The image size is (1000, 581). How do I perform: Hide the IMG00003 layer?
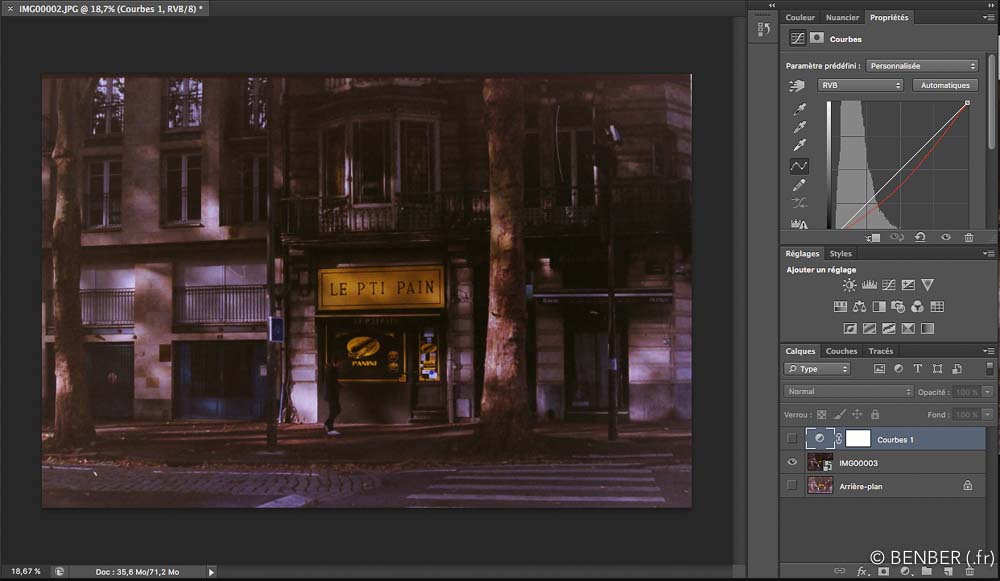(792, 462)
